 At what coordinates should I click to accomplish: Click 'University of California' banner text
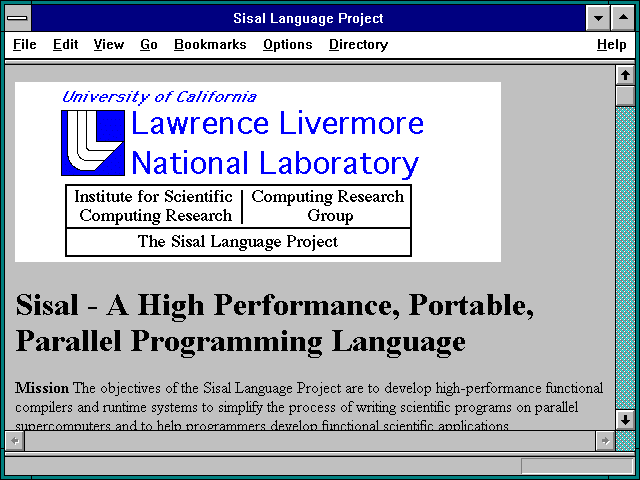[159, 97]
